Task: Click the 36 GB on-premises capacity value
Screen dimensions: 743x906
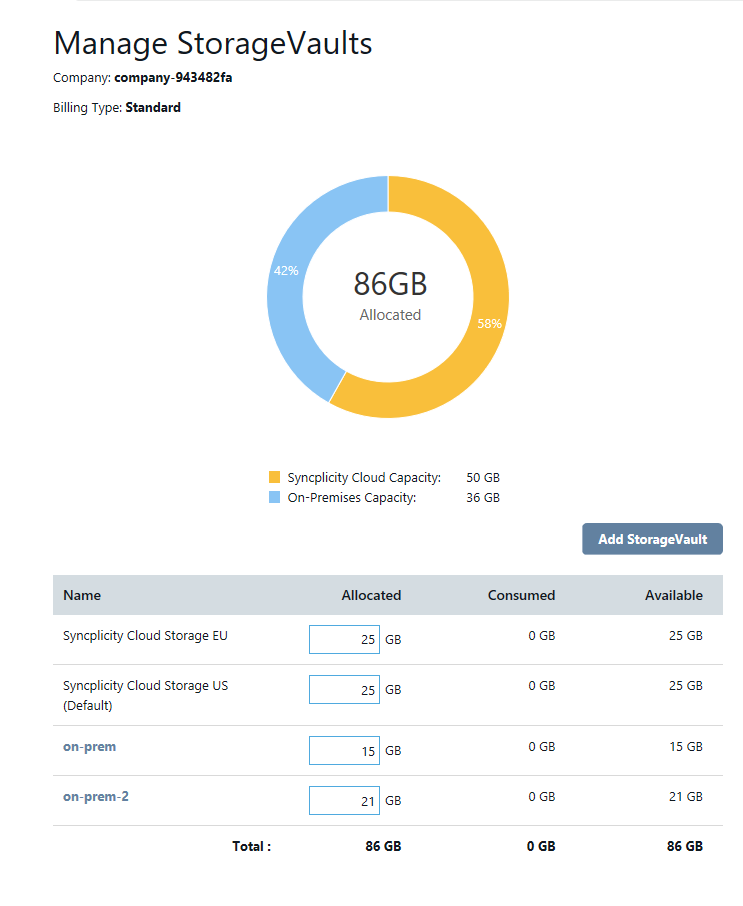Action: [x=483, y=497]
